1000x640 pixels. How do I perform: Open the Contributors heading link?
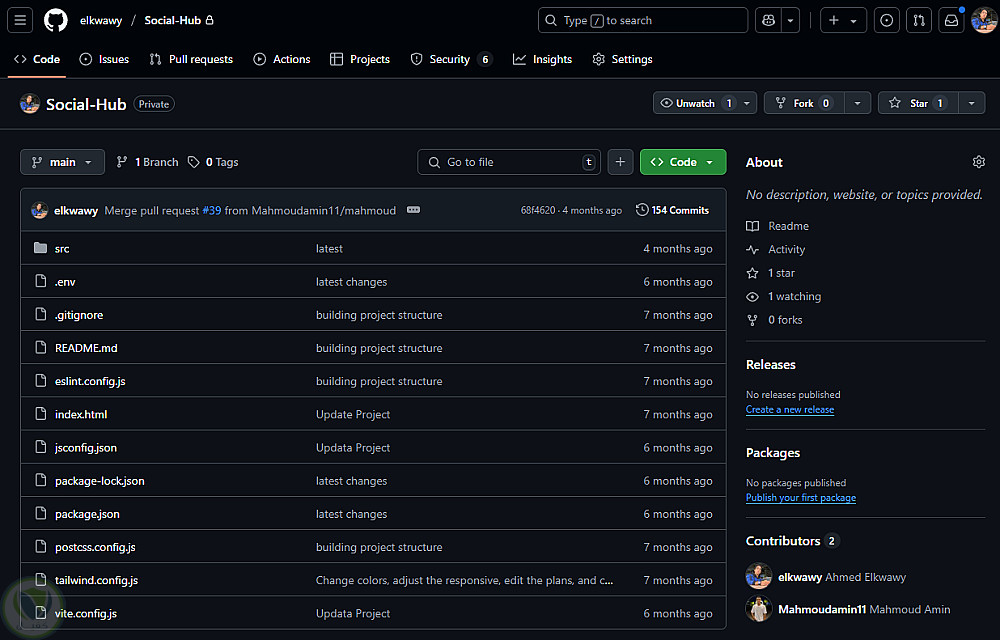pos(791,541)
